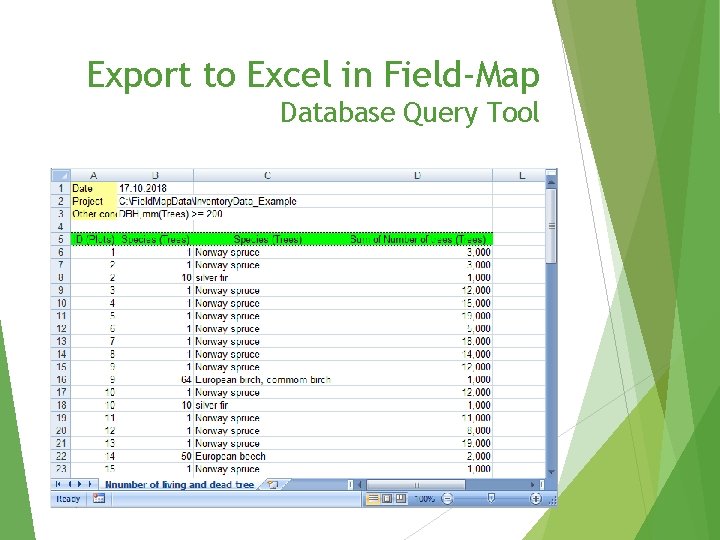This screenshot has width=720, height=540.
Task: Select the 'Project' cell
Action: point(94,201)
